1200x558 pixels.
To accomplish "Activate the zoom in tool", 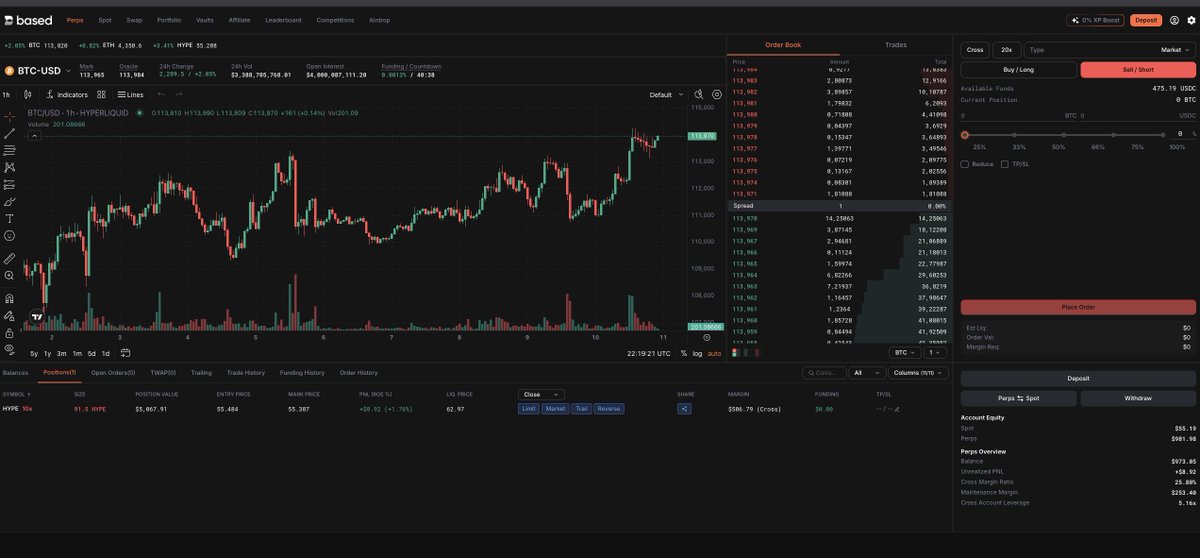I will point(9,275).
